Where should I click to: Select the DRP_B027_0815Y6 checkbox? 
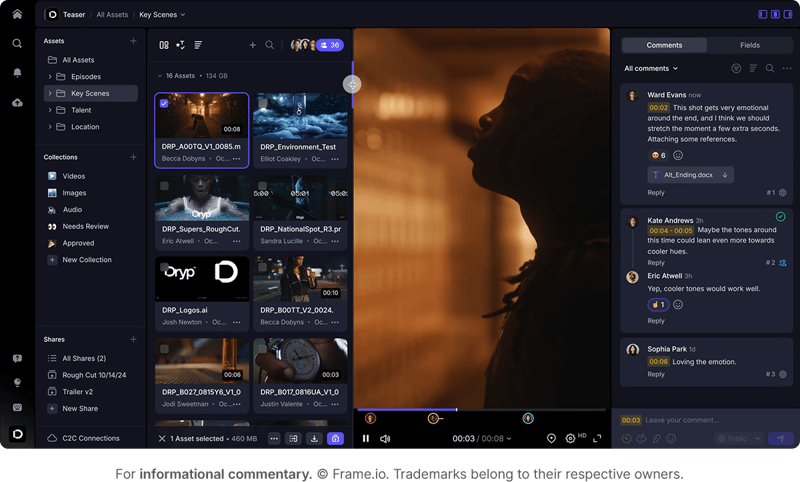point(164,349)
